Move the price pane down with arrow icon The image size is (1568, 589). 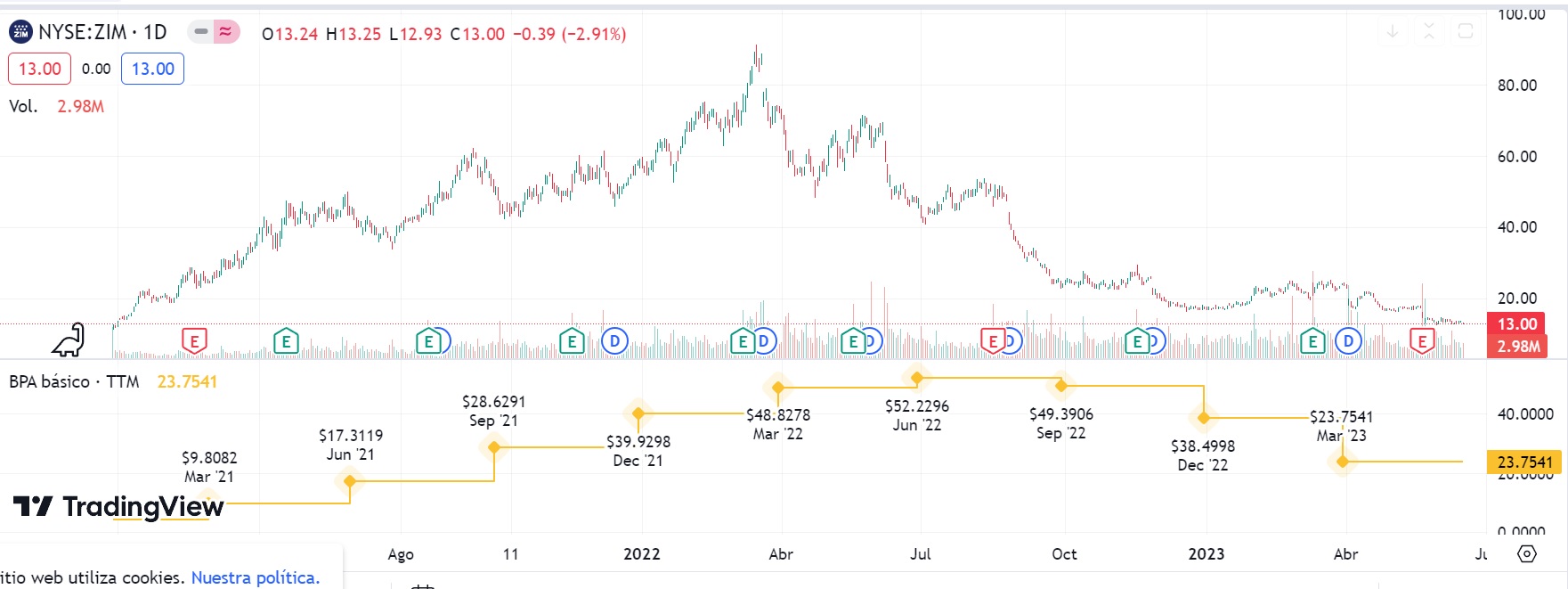[x=1393, y=32]
